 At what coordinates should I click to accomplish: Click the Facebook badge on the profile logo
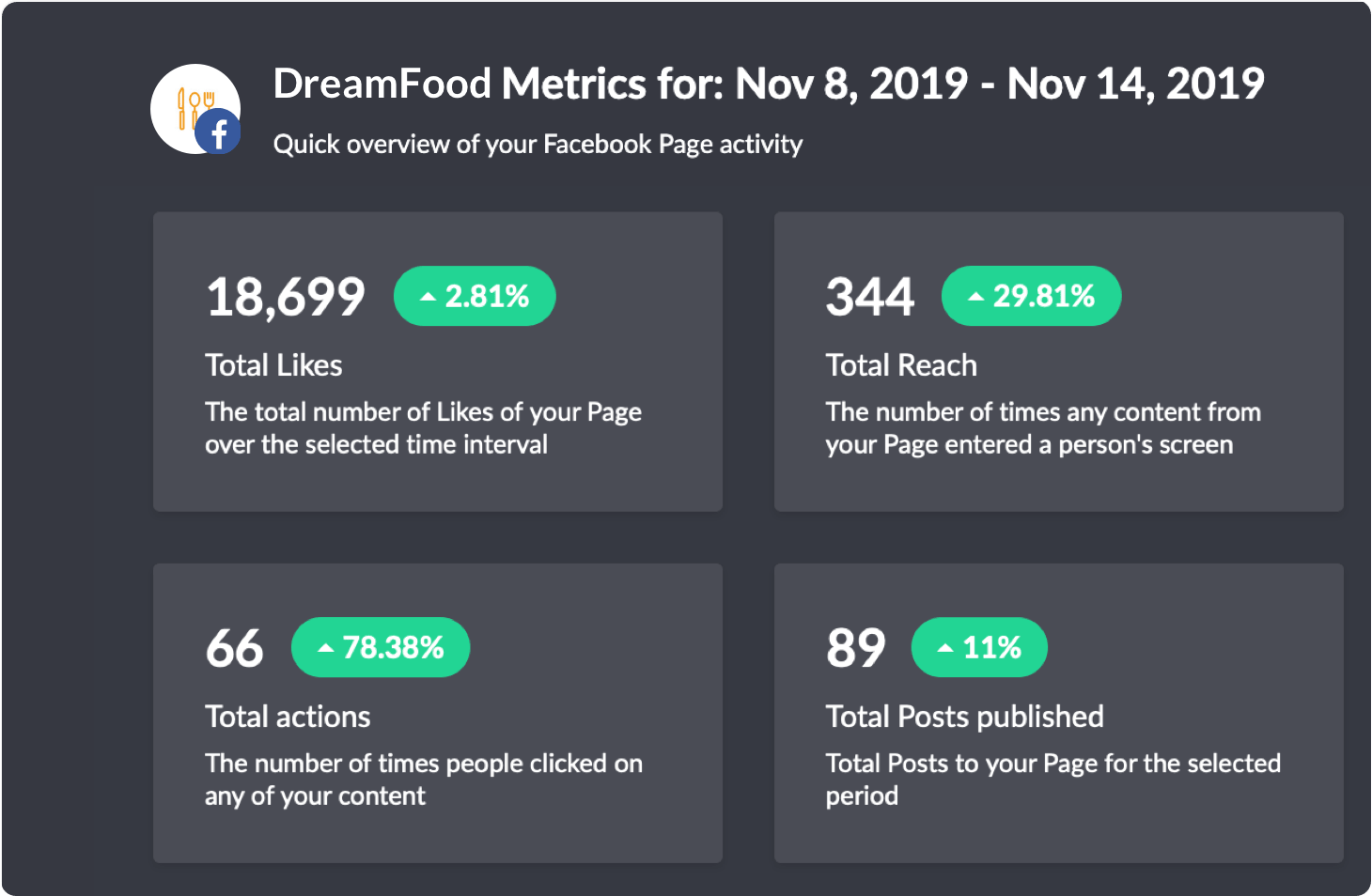point(218,132)
